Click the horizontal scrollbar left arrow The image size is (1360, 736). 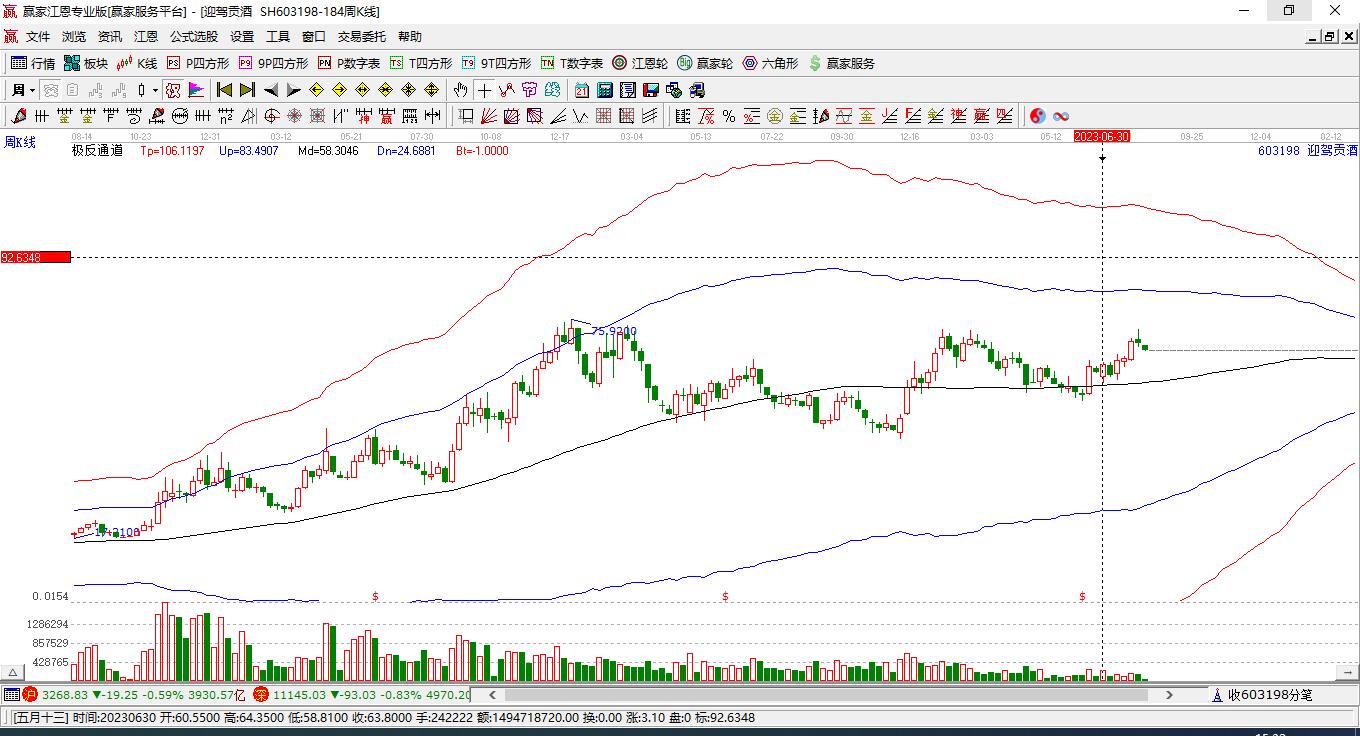[491, 694]
